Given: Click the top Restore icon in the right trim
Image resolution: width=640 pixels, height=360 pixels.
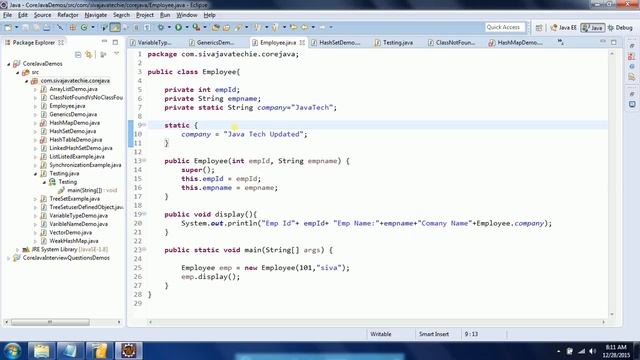Looking at the screenshot, I should [x=632, y=45].
